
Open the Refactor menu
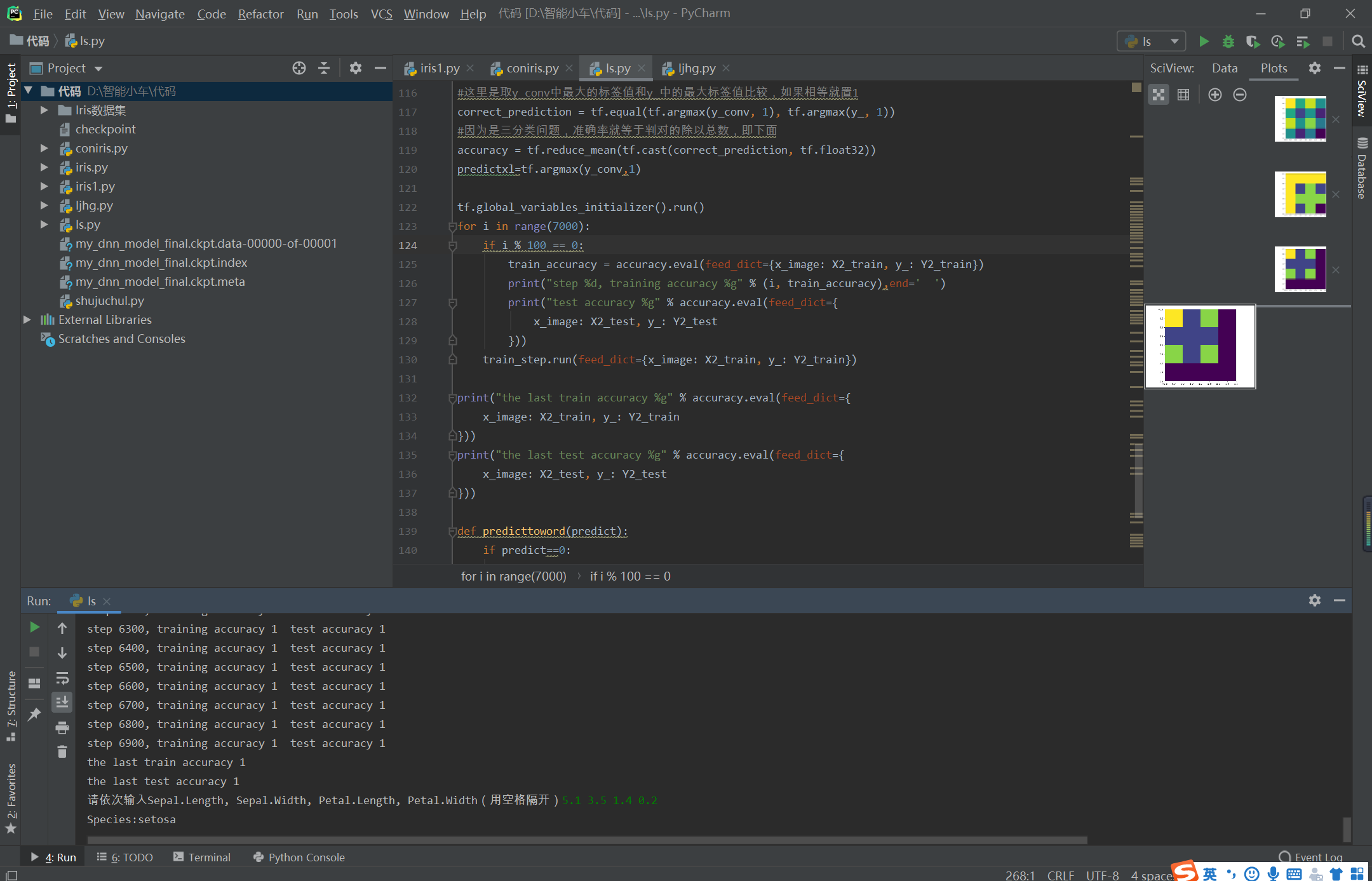click(260, 13)
